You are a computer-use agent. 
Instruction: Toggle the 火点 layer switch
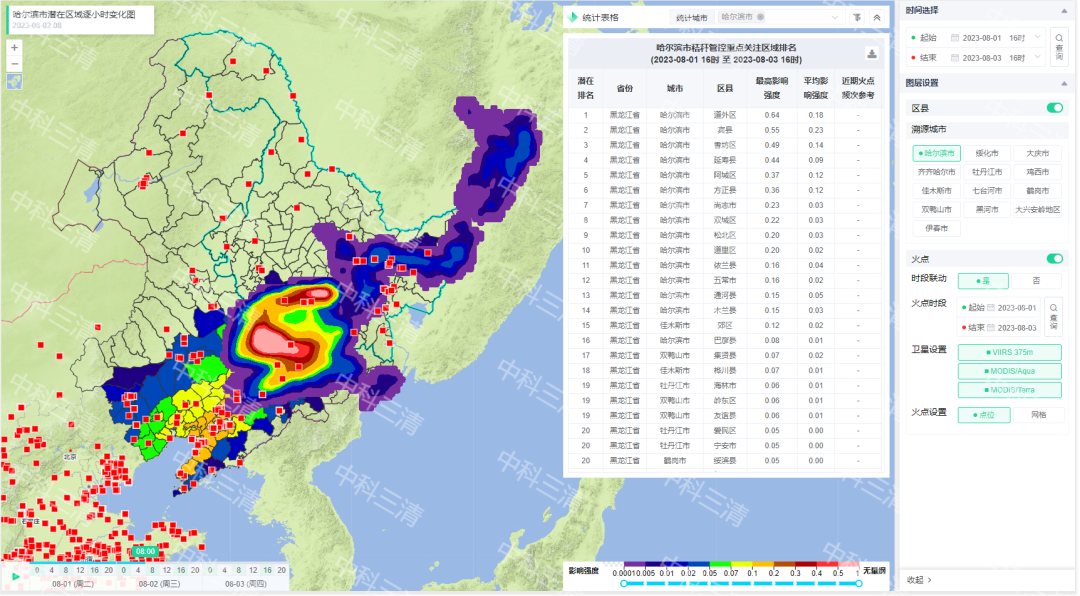pos(1055,259)
